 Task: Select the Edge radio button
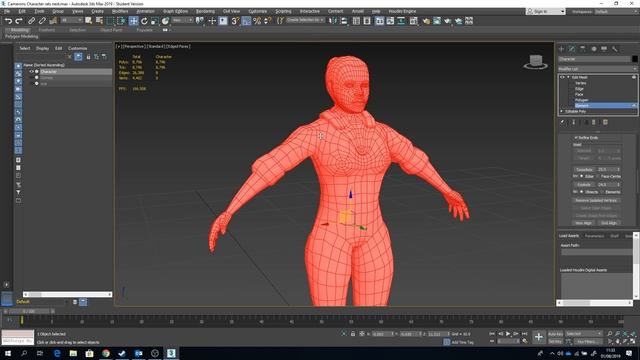point(582,176)
